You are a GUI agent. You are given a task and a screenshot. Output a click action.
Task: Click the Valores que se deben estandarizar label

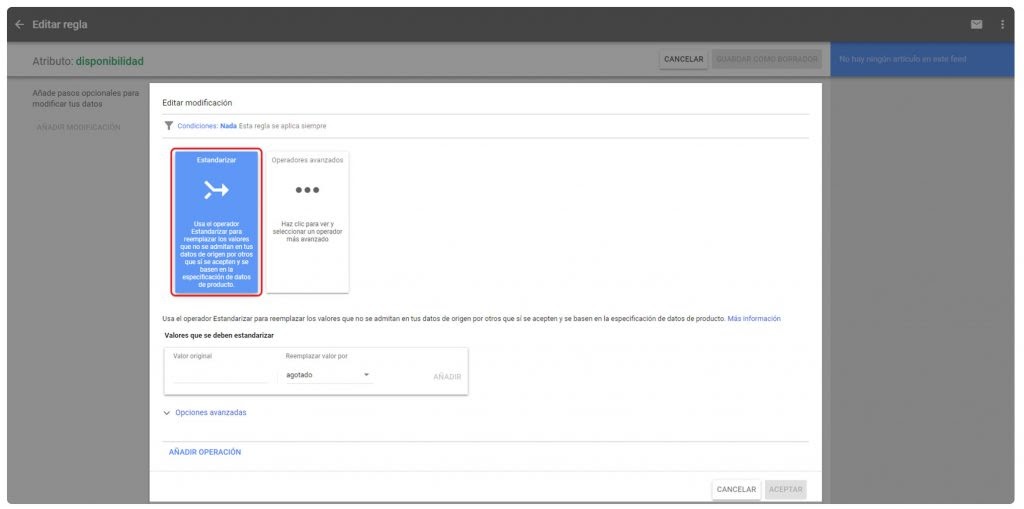tap(219, 335)
